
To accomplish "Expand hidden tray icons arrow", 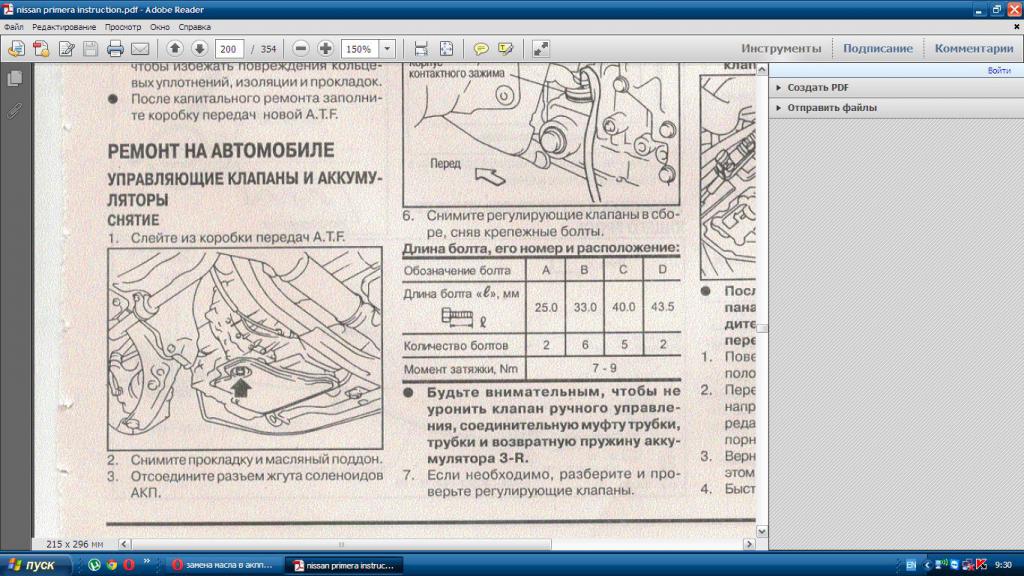I will click(x=927, y=565).
